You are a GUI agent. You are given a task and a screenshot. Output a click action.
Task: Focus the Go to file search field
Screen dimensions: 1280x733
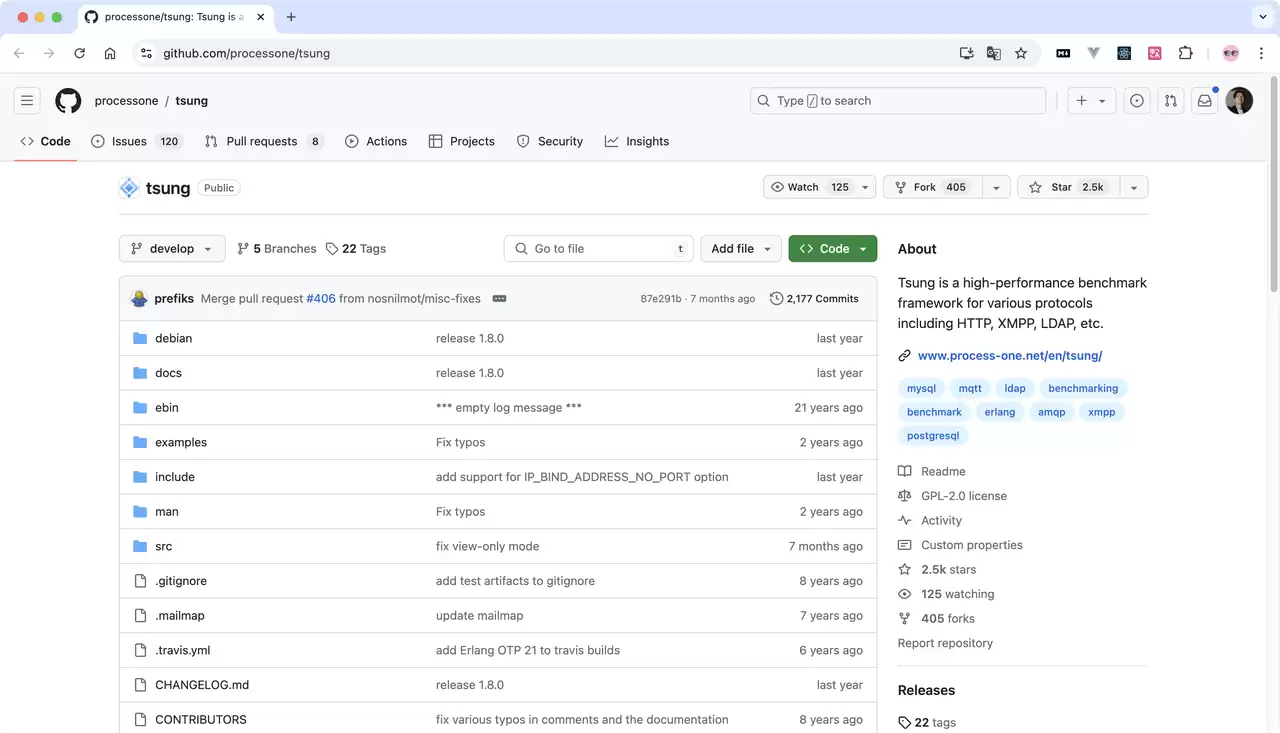(598, 249)
